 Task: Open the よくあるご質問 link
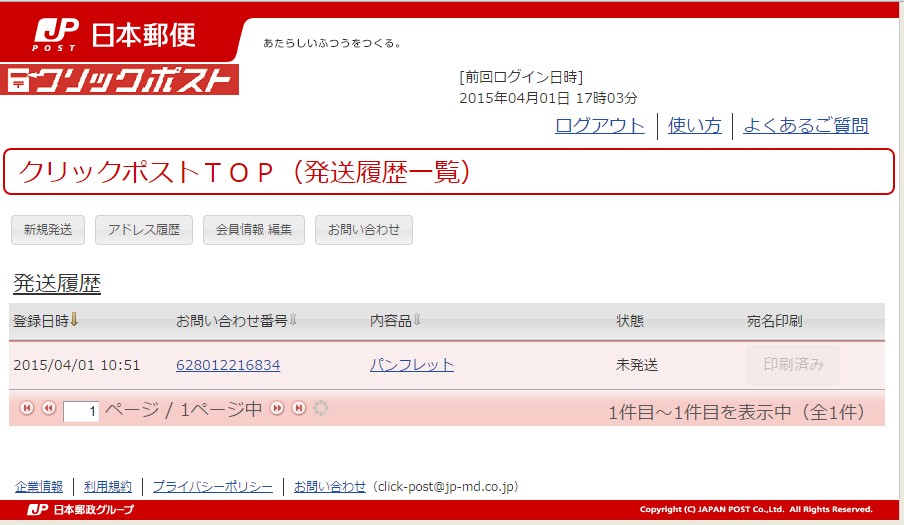806,125
